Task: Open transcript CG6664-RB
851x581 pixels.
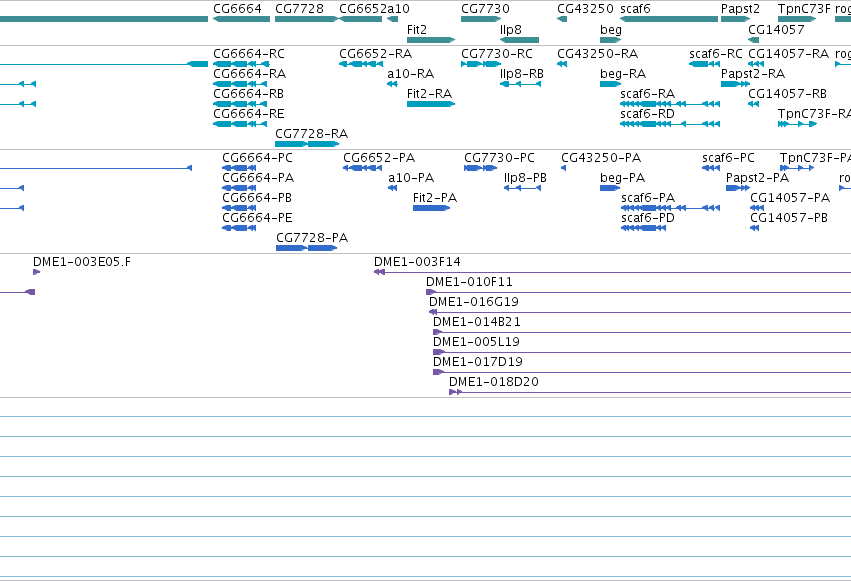Action: click(249, 93)
